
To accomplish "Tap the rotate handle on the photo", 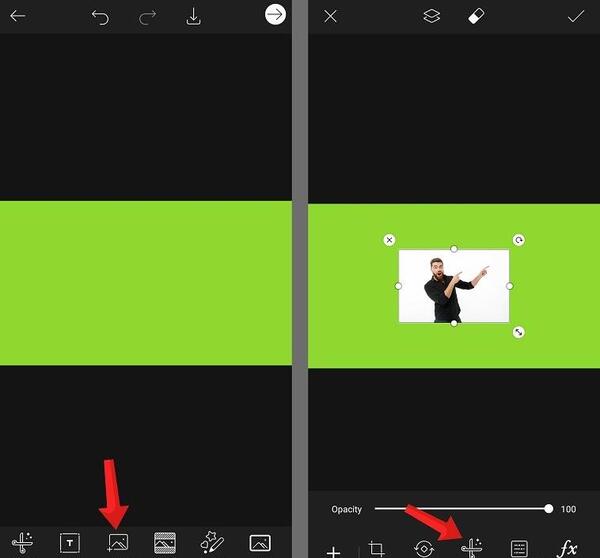I will point(518,240).
